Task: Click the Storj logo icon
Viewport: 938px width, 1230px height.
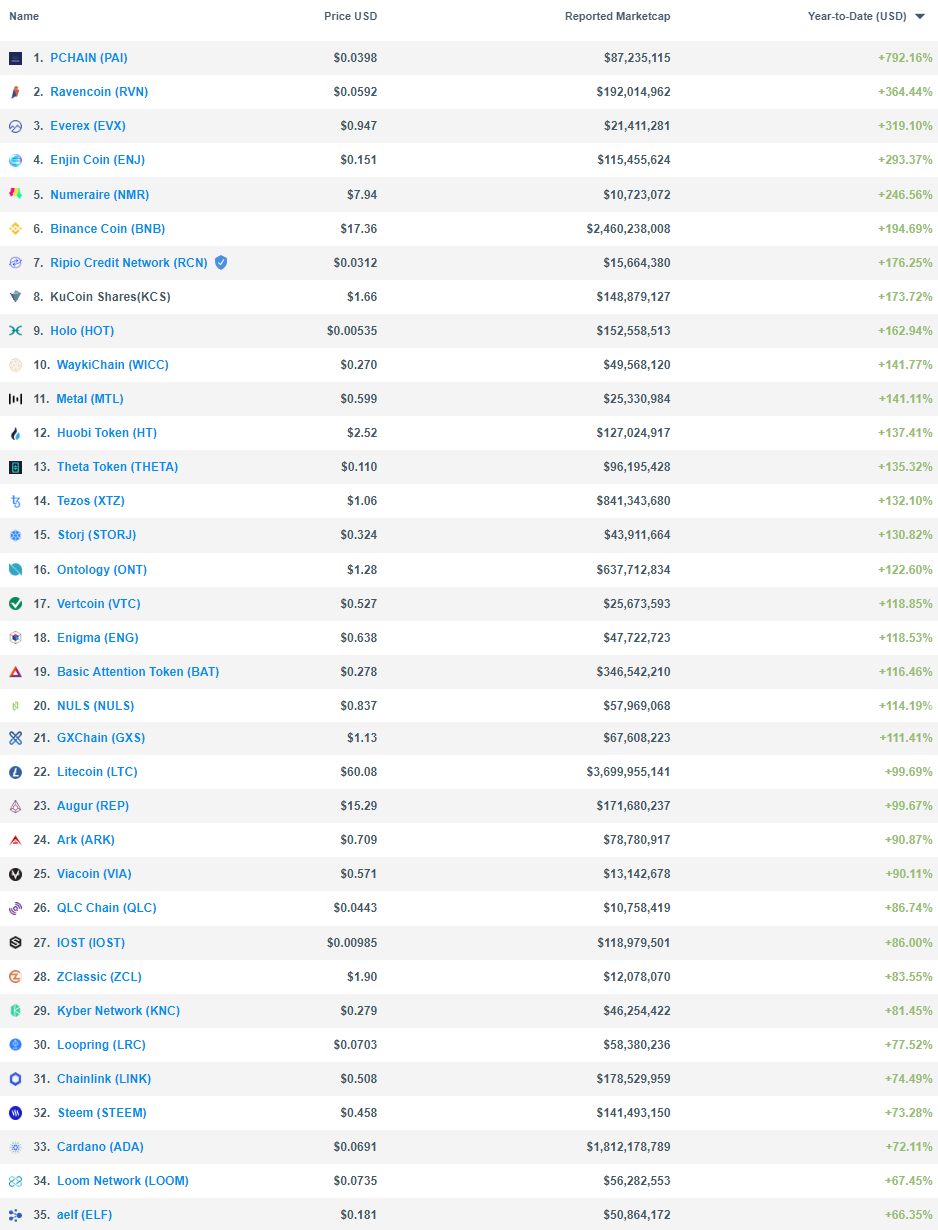Action: click(15, 535)
